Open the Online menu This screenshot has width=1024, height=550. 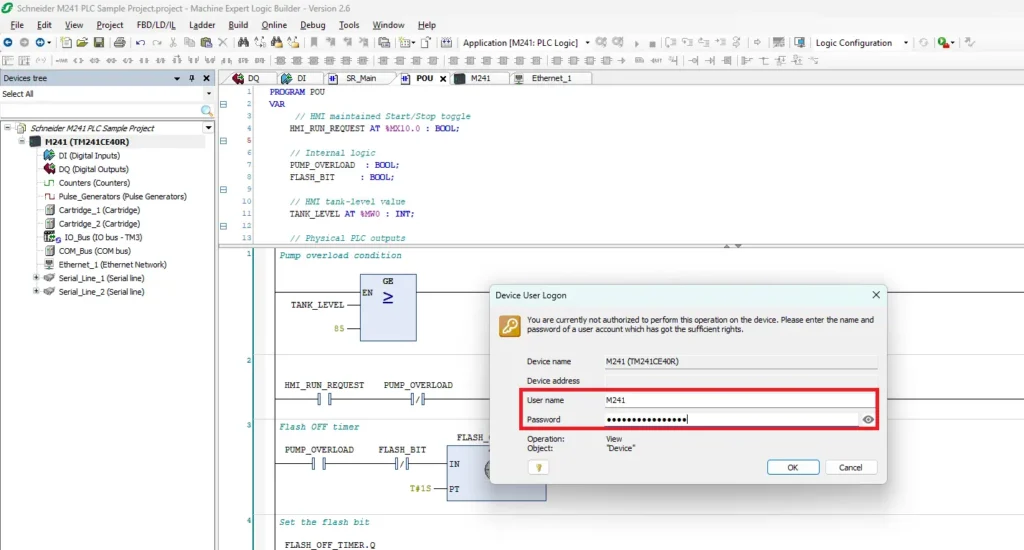point(274,25)
